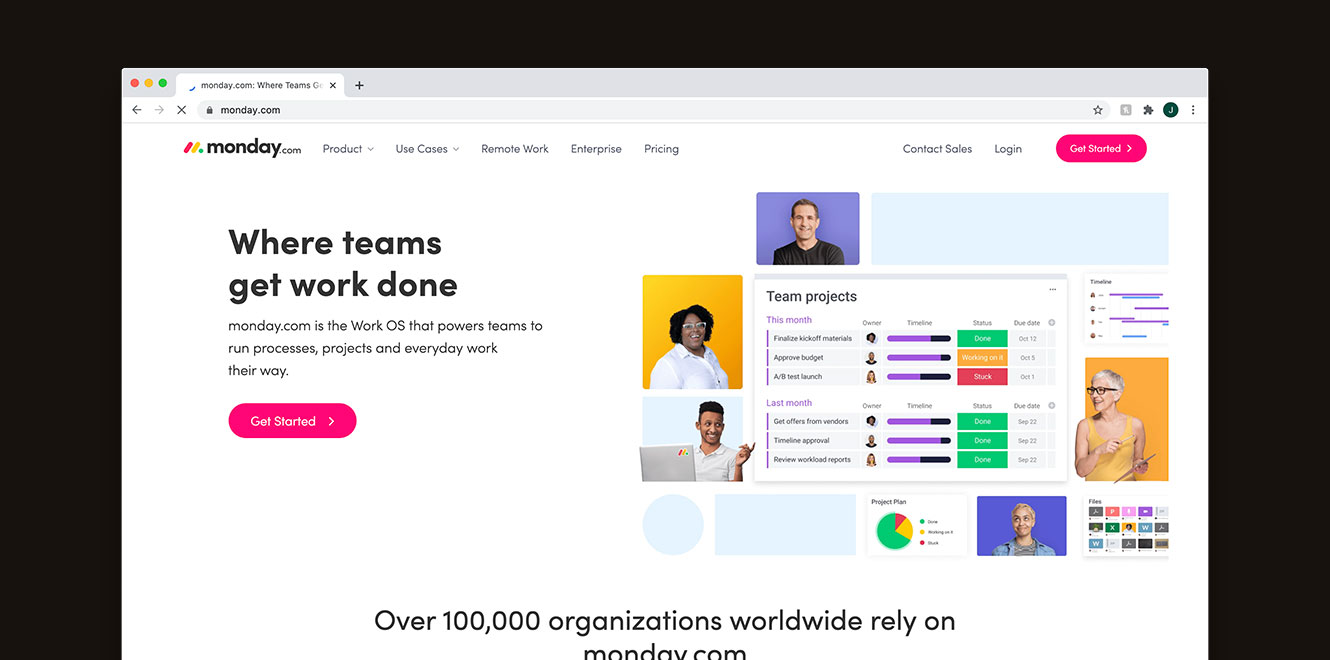Click the Timeline gantt widget
Viewport: 1330px width, 660px height.
tap(1127, 308)
